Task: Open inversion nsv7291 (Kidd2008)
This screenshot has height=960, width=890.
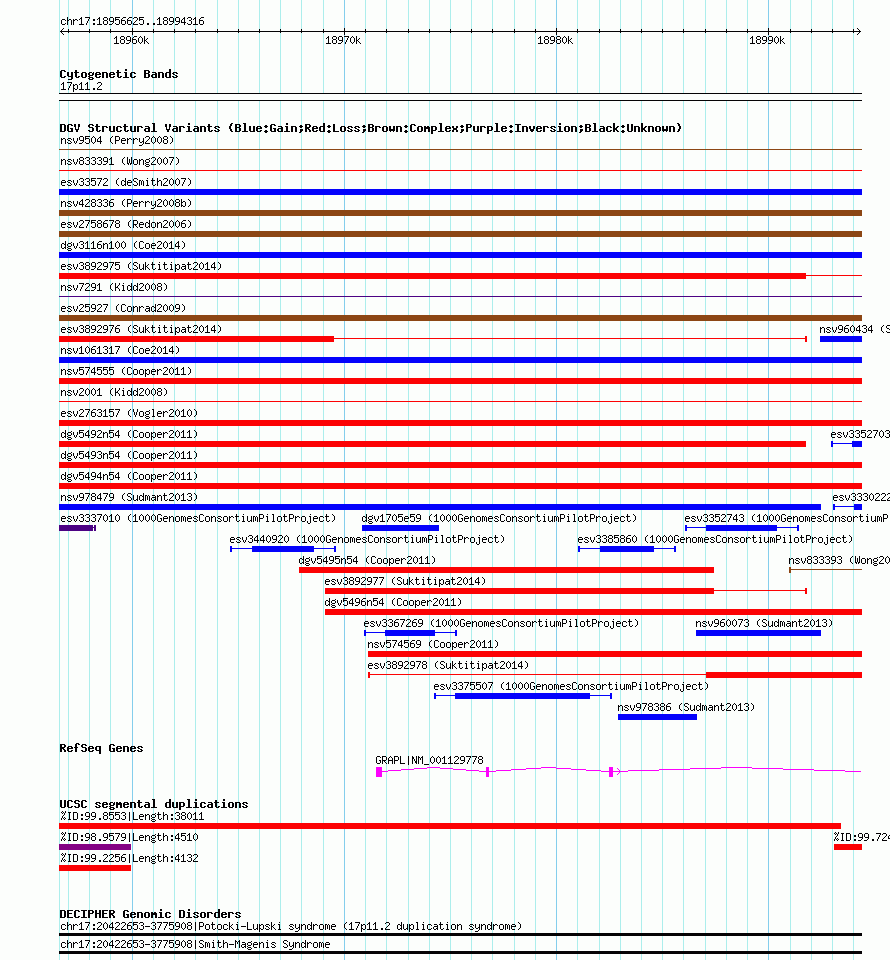Action: point(114,287)
